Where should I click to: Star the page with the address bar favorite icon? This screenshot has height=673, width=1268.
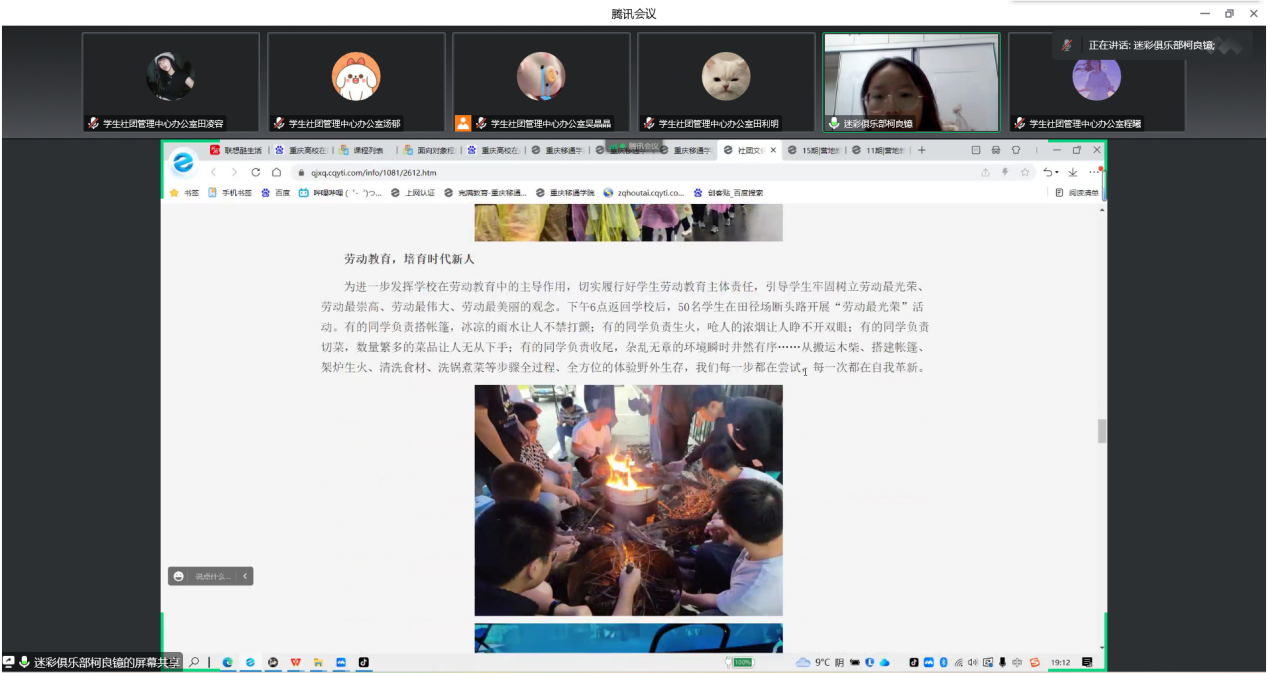click(1025, 172)
